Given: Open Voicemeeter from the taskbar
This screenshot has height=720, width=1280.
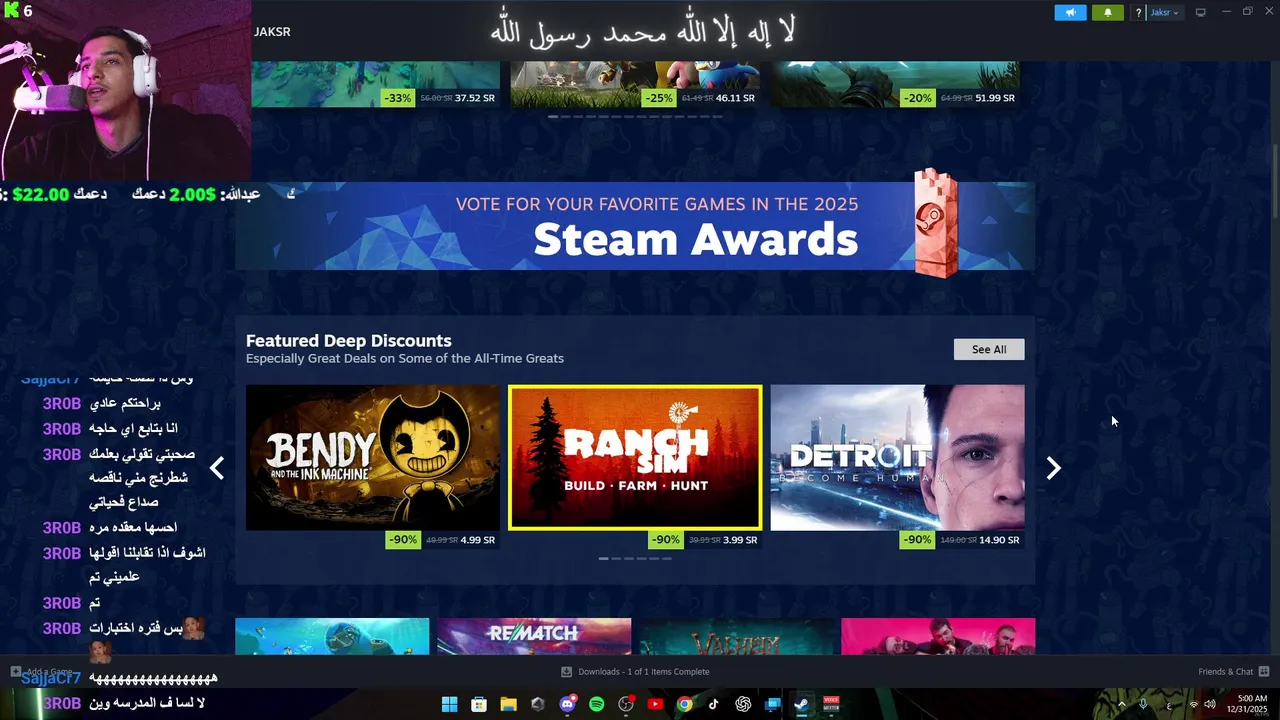Looking at the screenshot, I should [831, 704].
